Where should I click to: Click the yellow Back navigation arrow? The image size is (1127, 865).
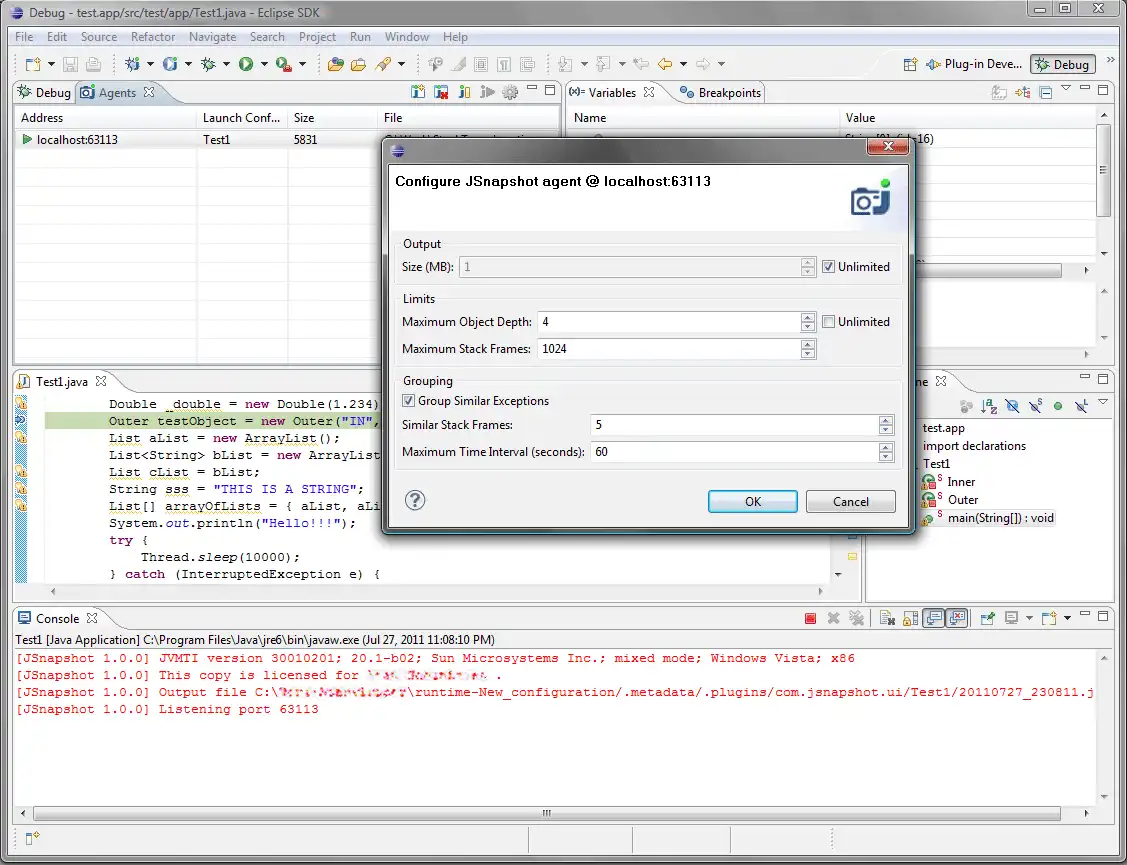coord(665,64)
